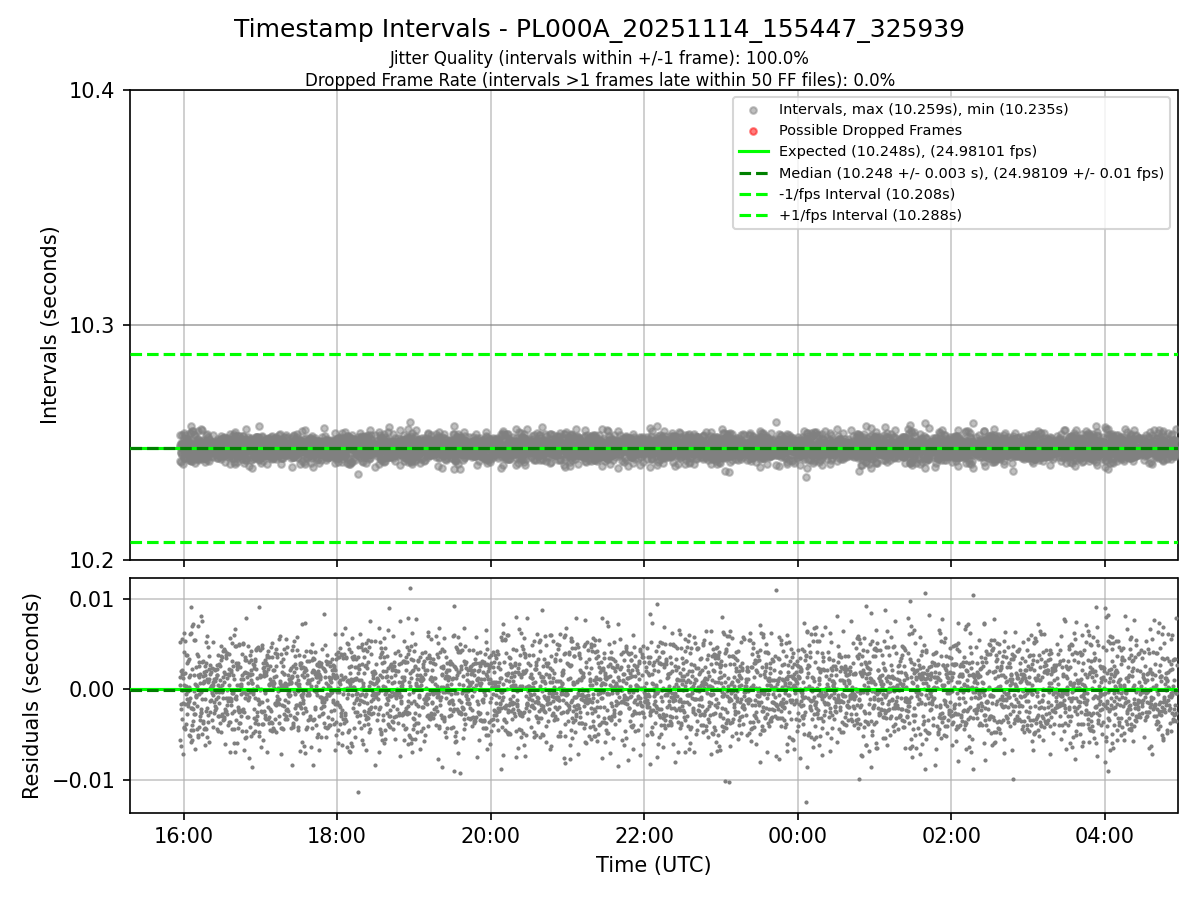Click legend entry '-1/fps Interval (10.208s)'
The width and height of the screenshot is (1200, 900).
click(x=867, y=194)
